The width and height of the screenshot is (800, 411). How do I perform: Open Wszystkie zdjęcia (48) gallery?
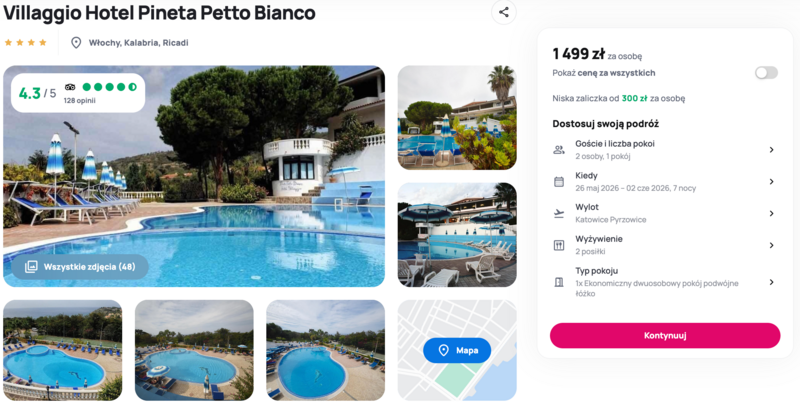pyautogui.click(x=80, y=267)
